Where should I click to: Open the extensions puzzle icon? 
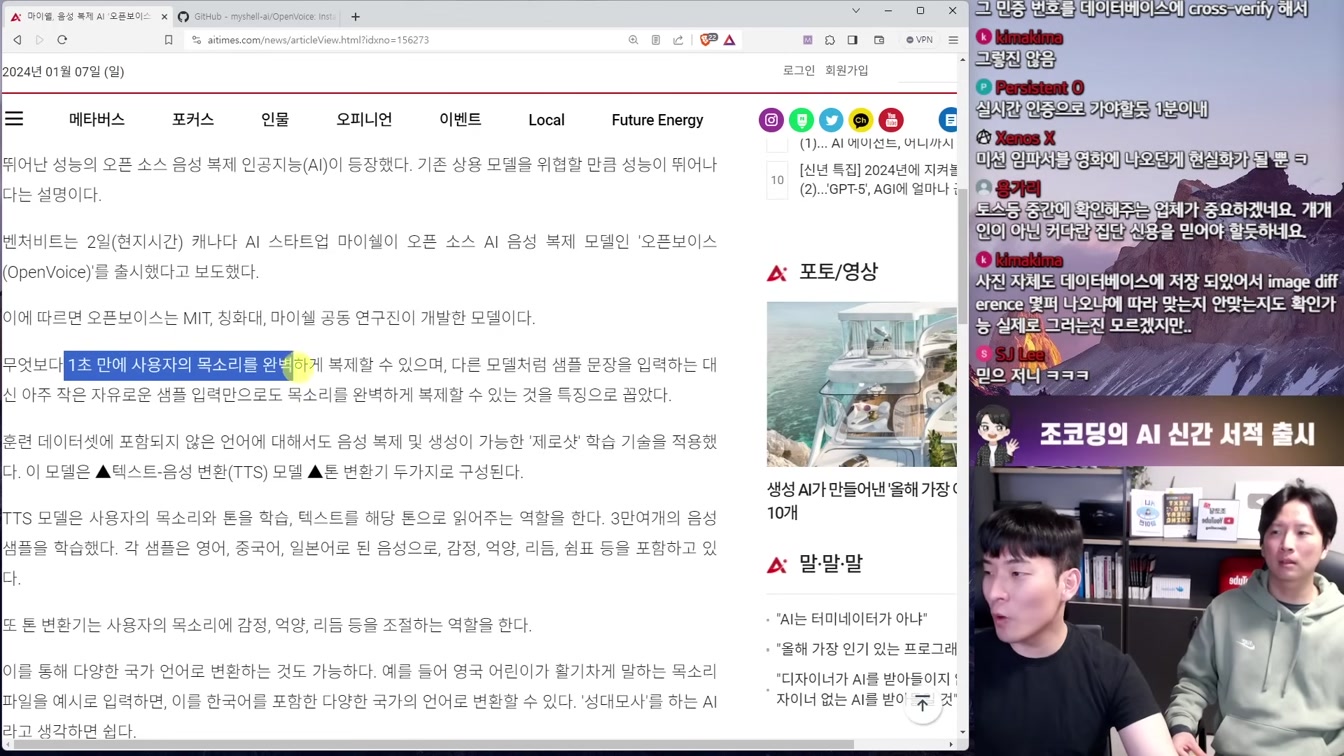(x=830, y=40)
